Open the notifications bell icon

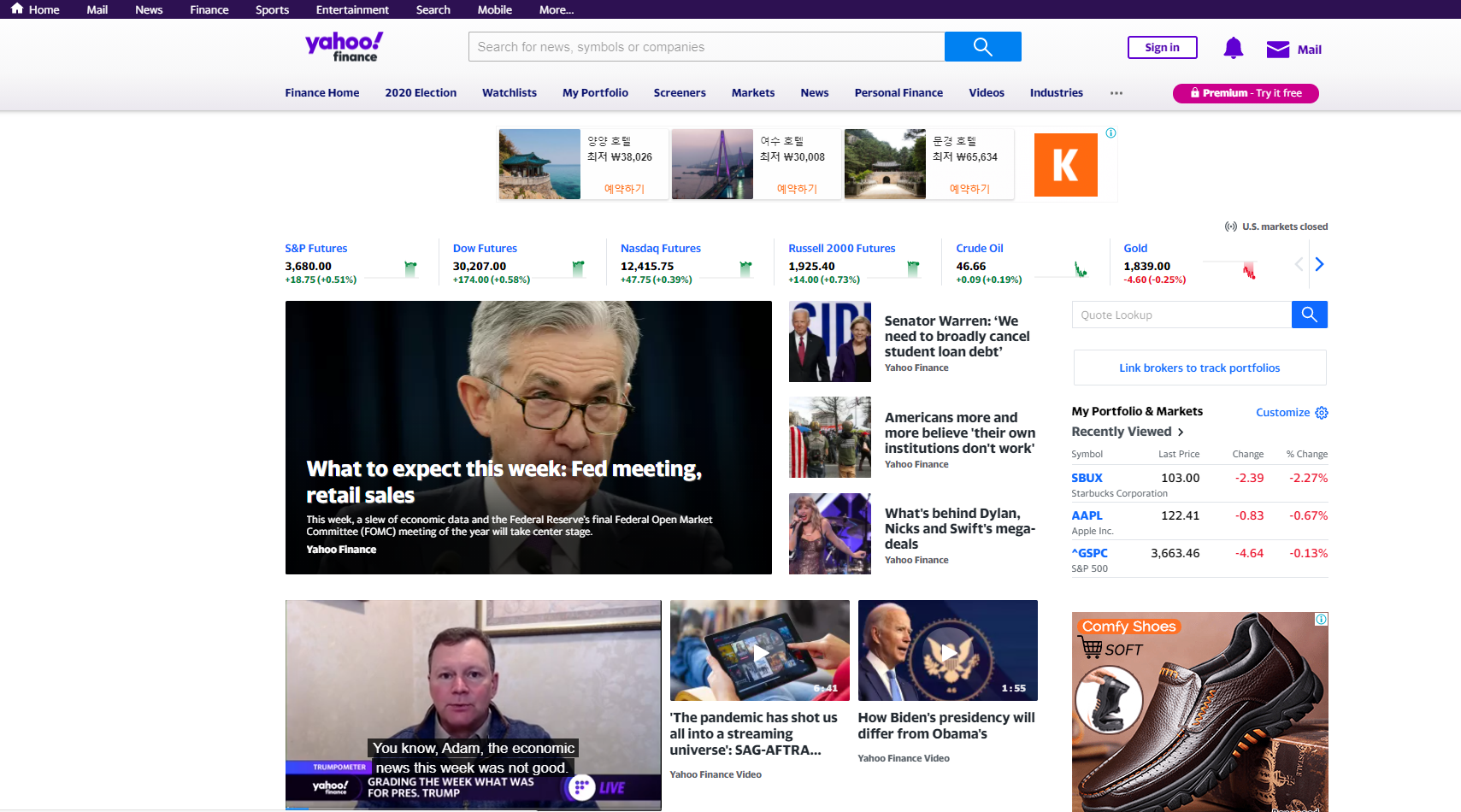tap(1233, 48)
